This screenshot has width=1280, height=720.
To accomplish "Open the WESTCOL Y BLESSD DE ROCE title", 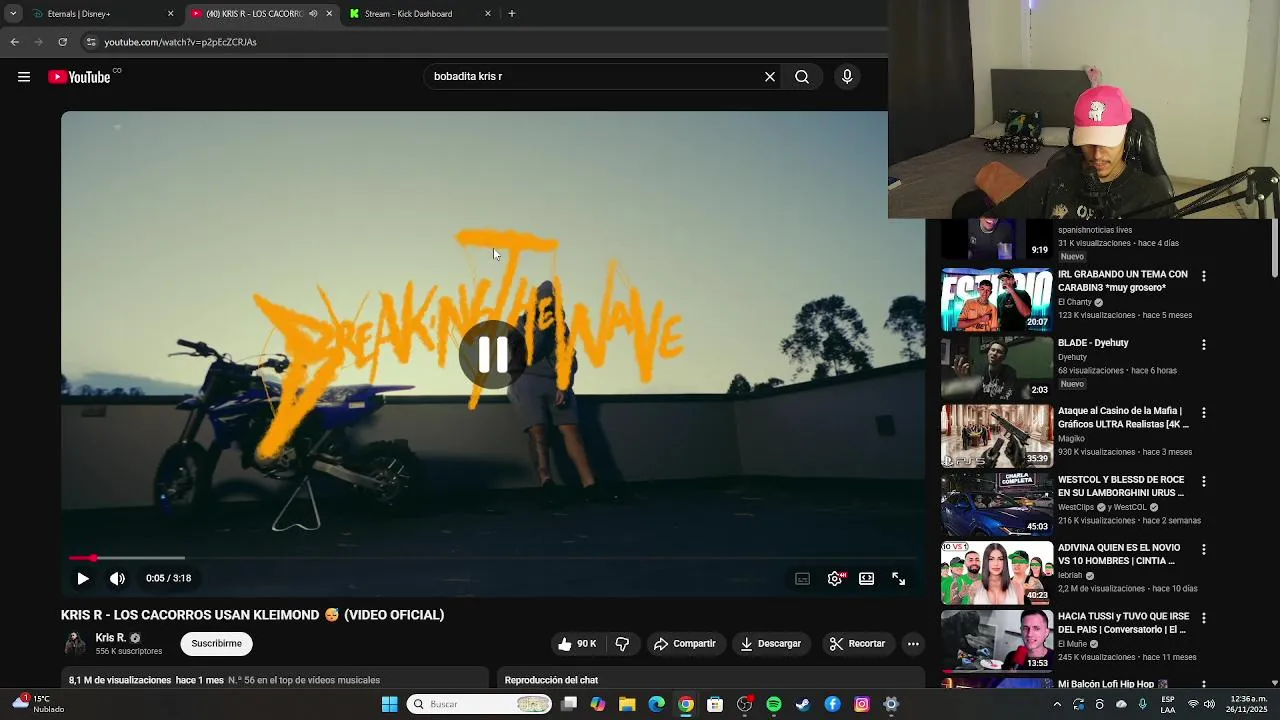I will click(x=1121, y=486).
